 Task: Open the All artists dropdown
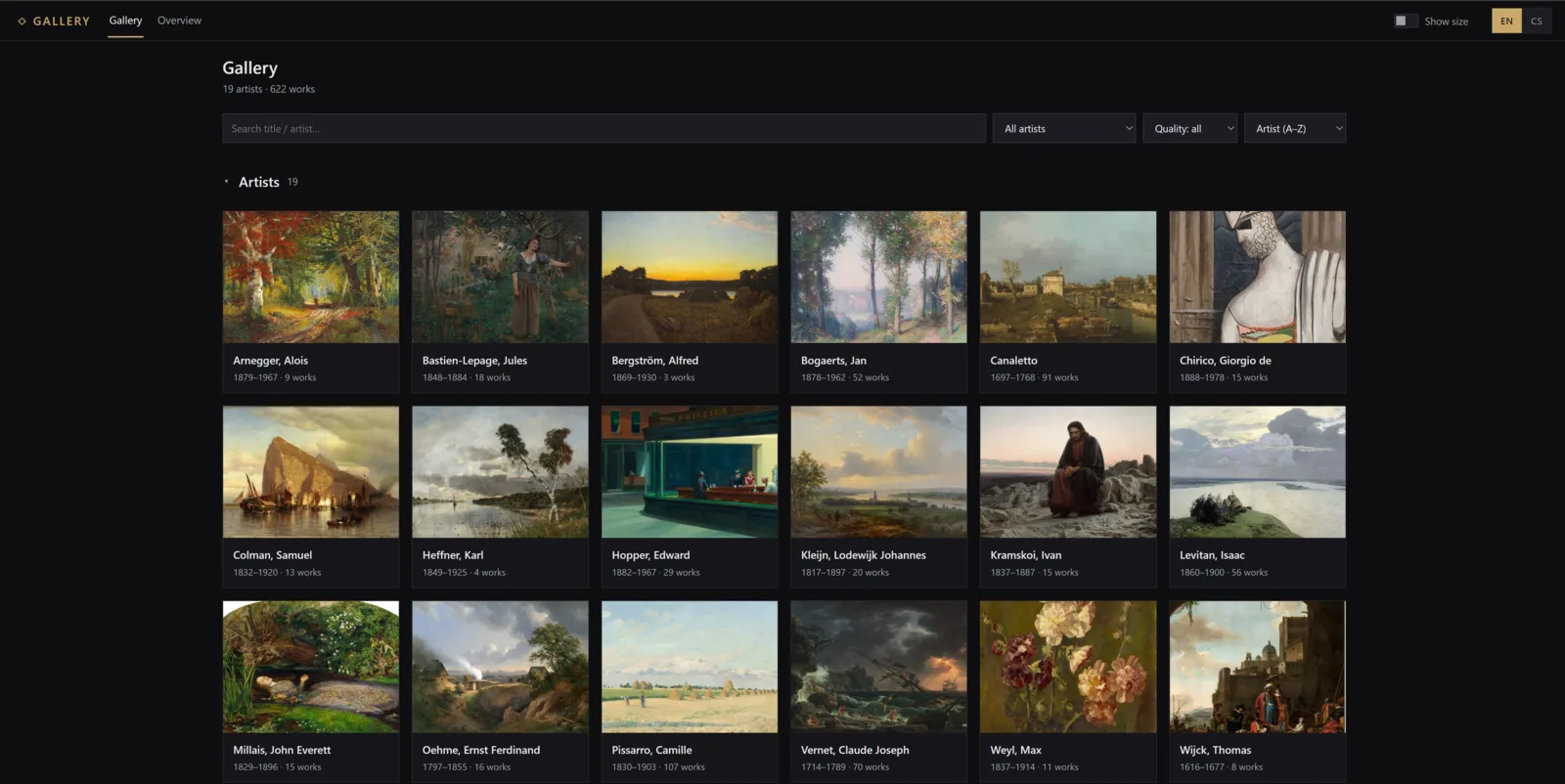tap(1066, 128)
